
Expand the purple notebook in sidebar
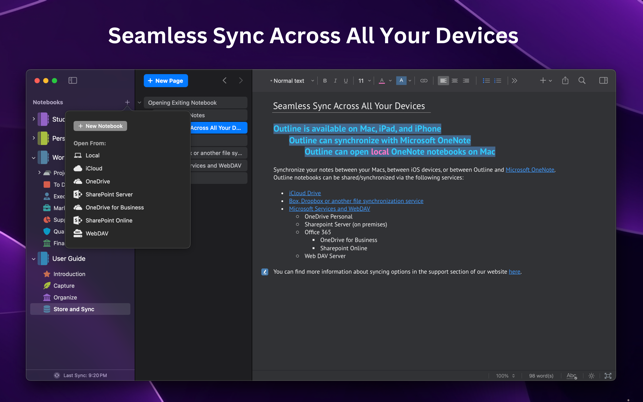[34, 119]
